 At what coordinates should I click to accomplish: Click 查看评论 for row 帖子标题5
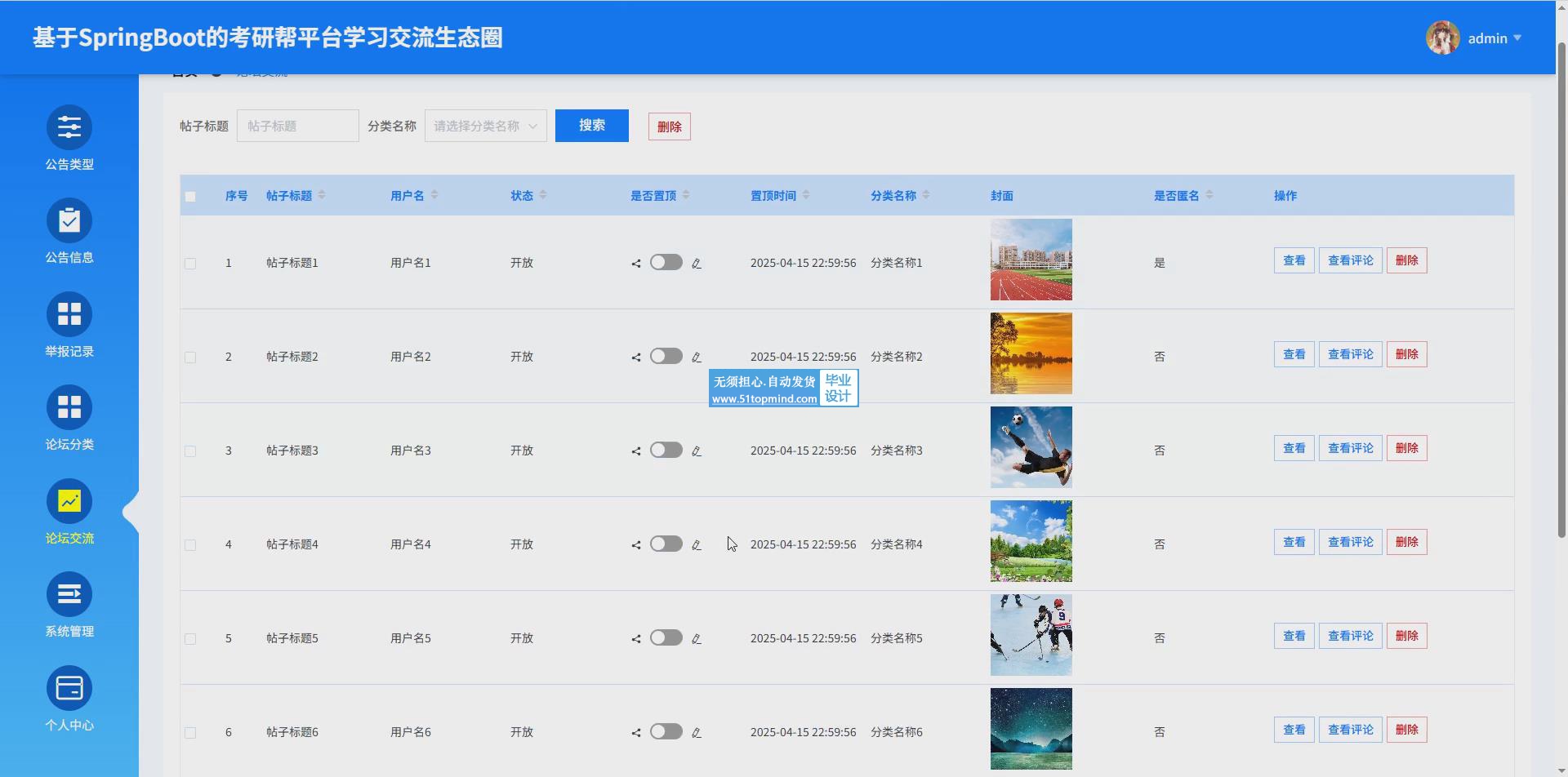[x=1350, y=636]
